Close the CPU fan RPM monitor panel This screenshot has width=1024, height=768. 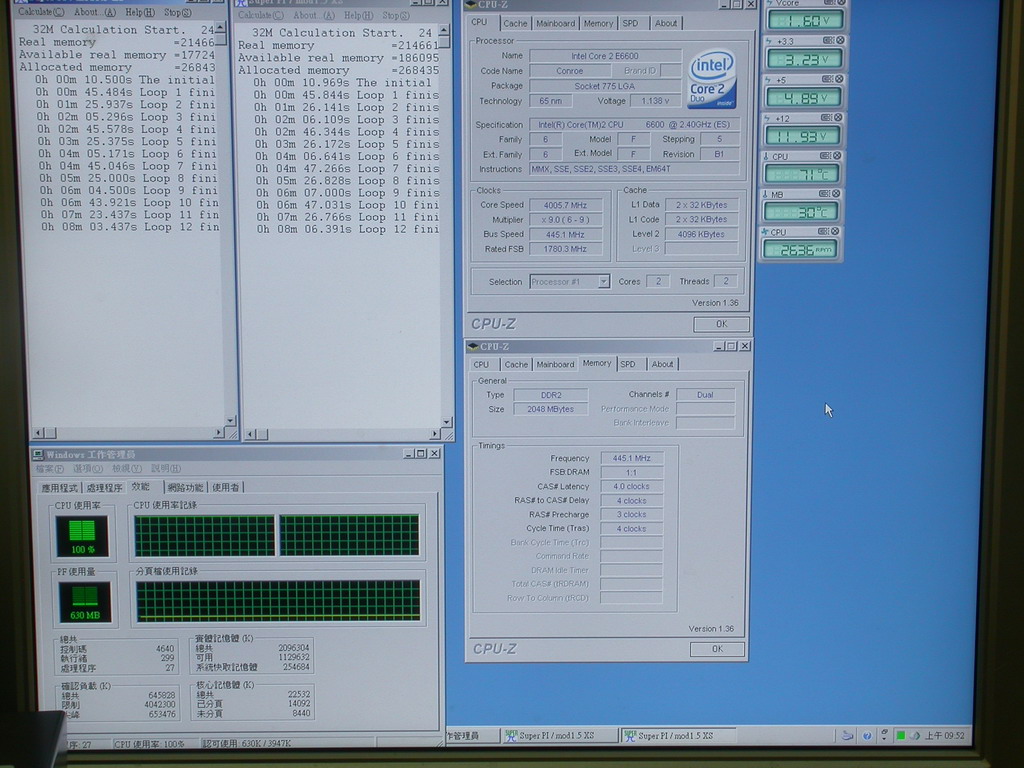point(835,231)
